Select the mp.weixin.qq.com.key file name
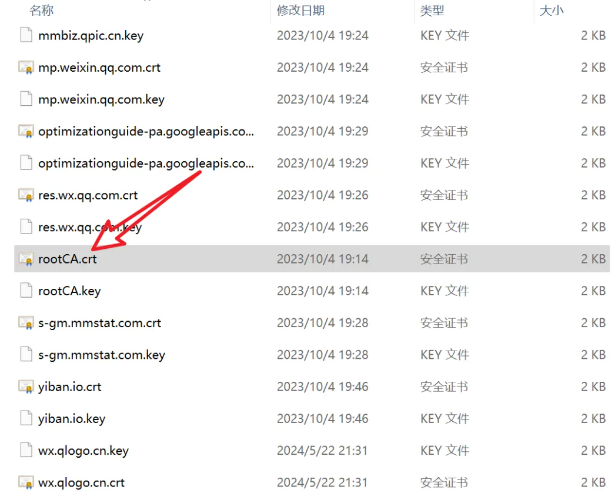Screen dimensions: 612x492 [x=101, y=99]
